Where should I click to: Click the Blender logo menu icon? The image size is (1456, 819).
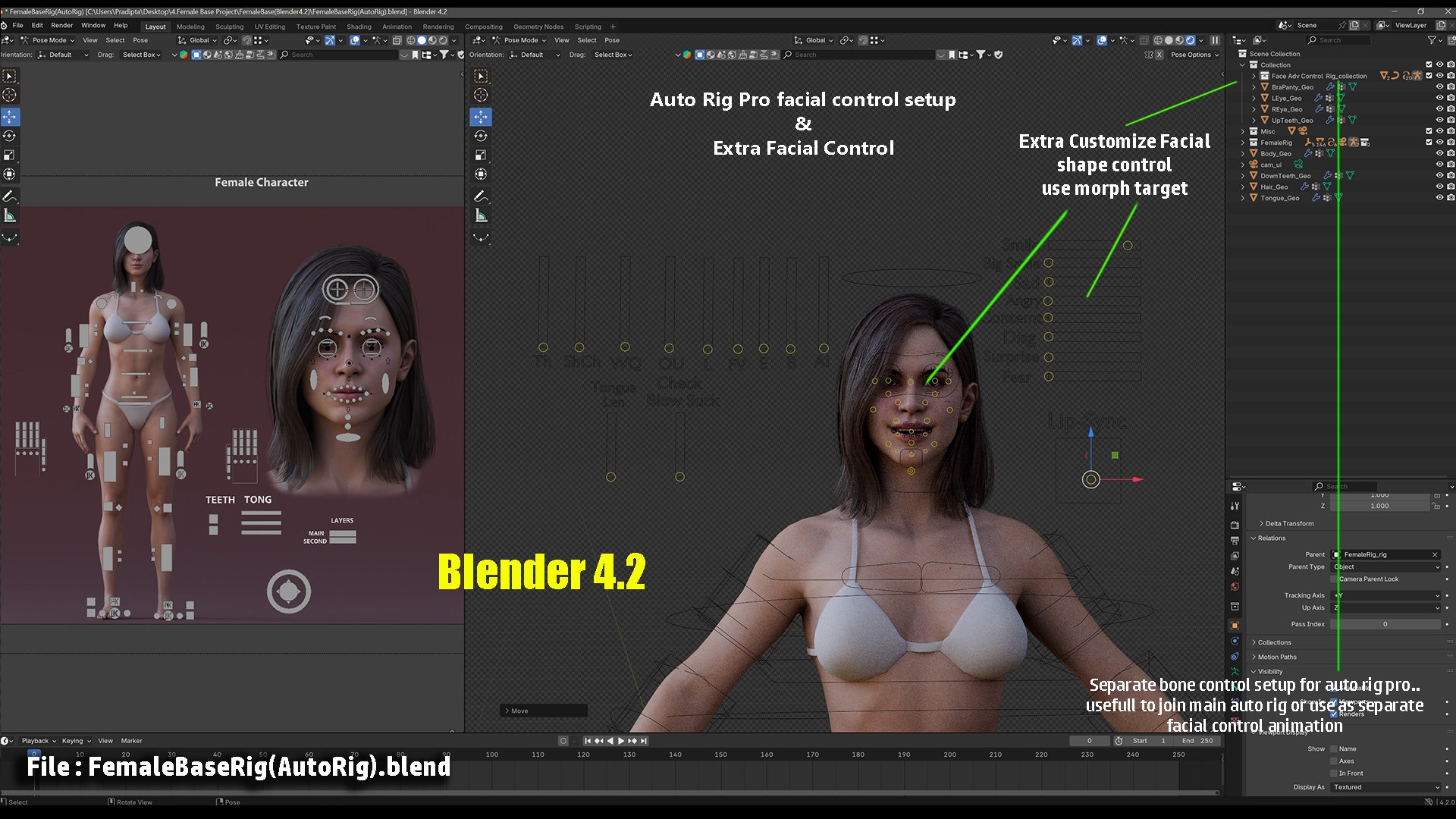tap(5, 26)
